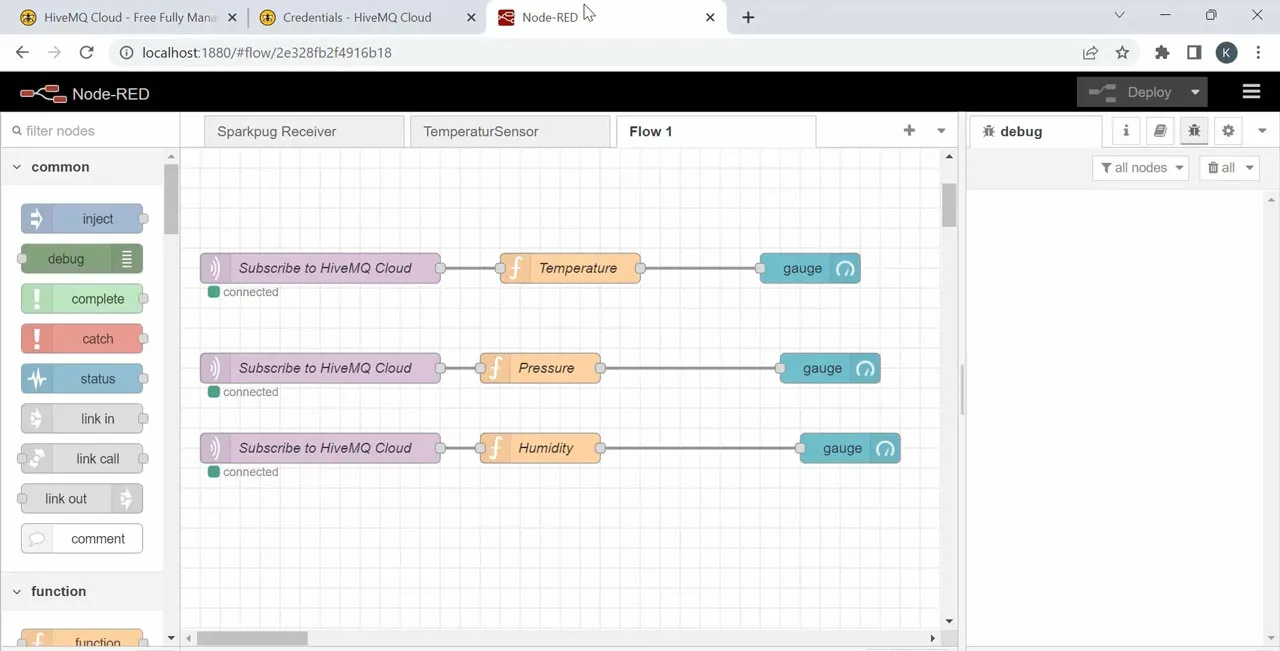
Task: Select the debug sidebar tab
Action: (1035, 131)
